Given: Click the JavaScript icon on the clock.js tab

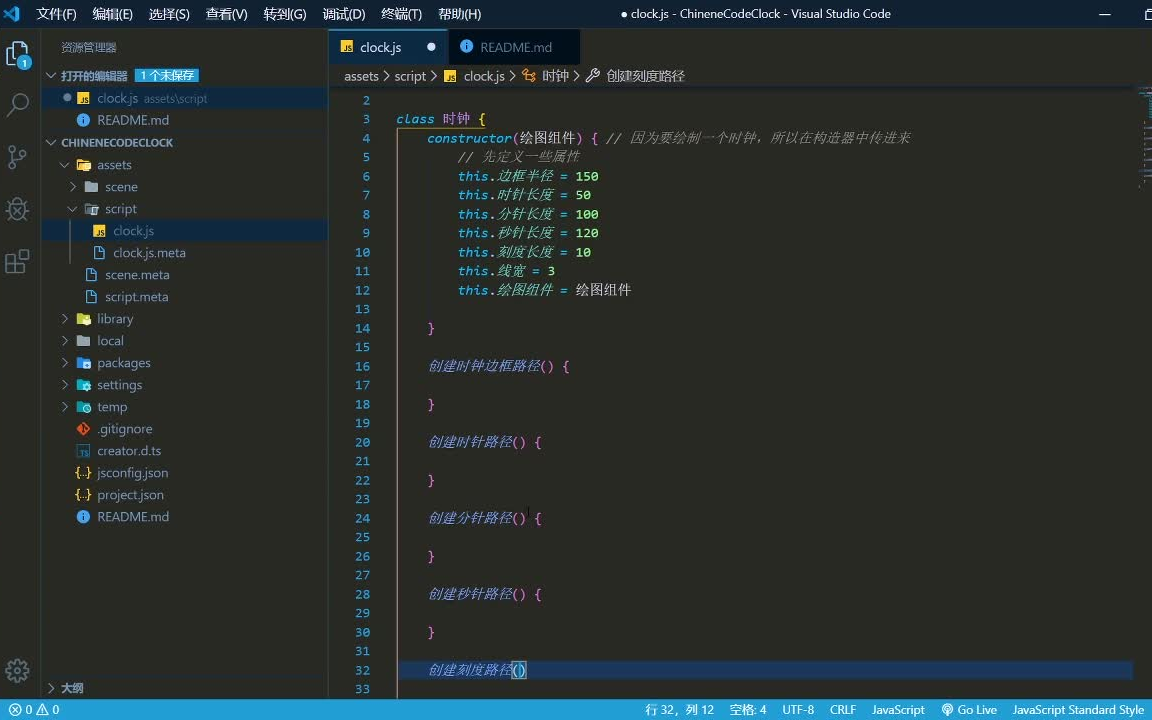Looking at the screenshot, I should pos(347,46).
